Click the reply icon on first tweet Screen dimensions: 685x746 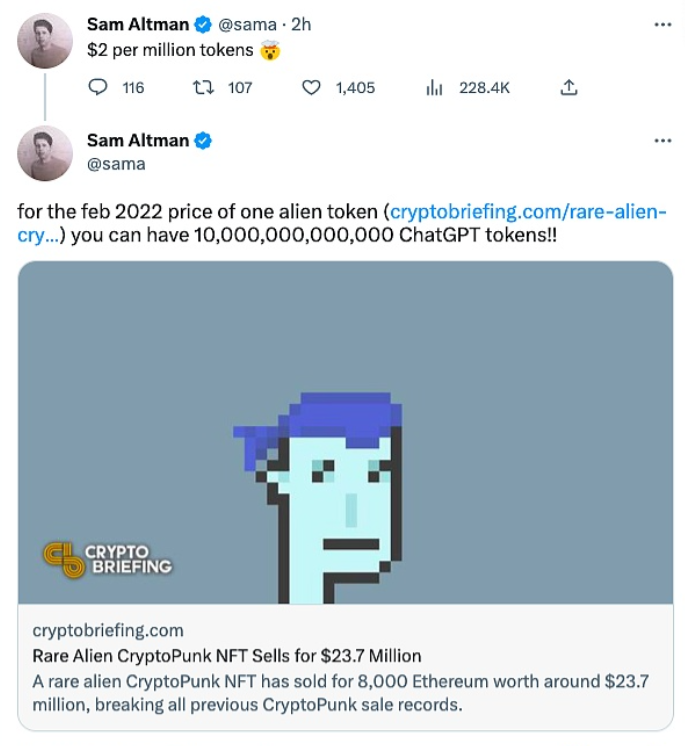pos(98,88)
